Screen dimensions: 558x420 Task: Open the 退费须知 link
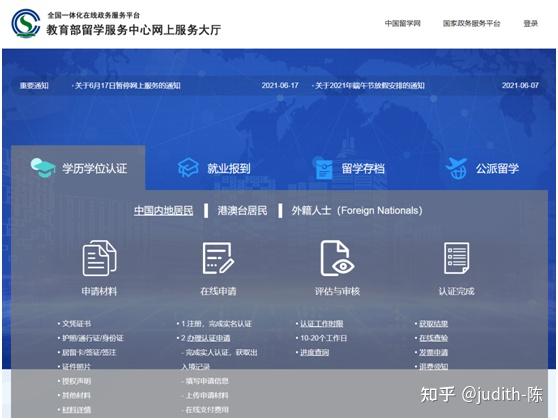point(433,366)
